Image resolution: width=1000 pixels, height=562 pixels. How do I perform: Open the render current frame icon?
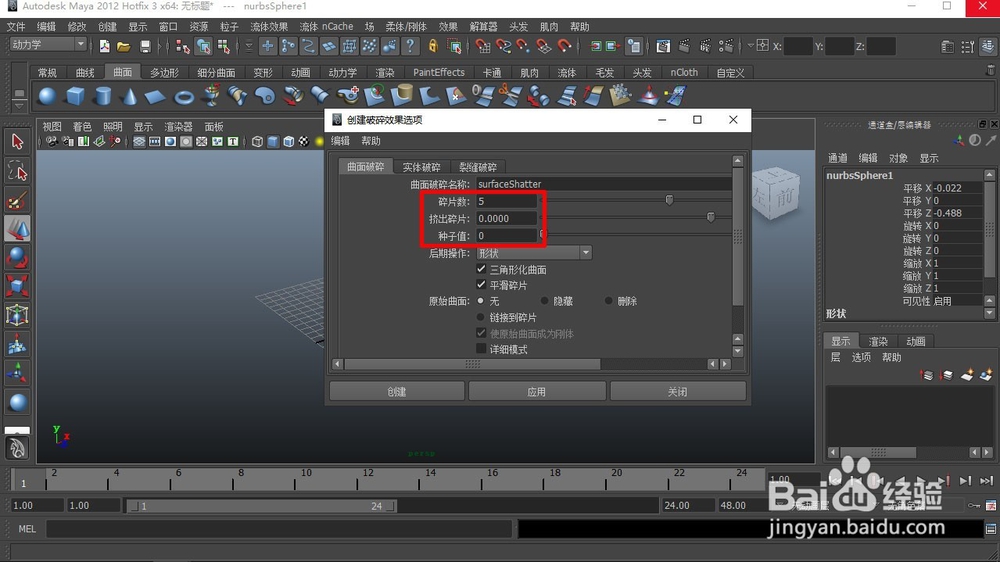coord(684,46)
